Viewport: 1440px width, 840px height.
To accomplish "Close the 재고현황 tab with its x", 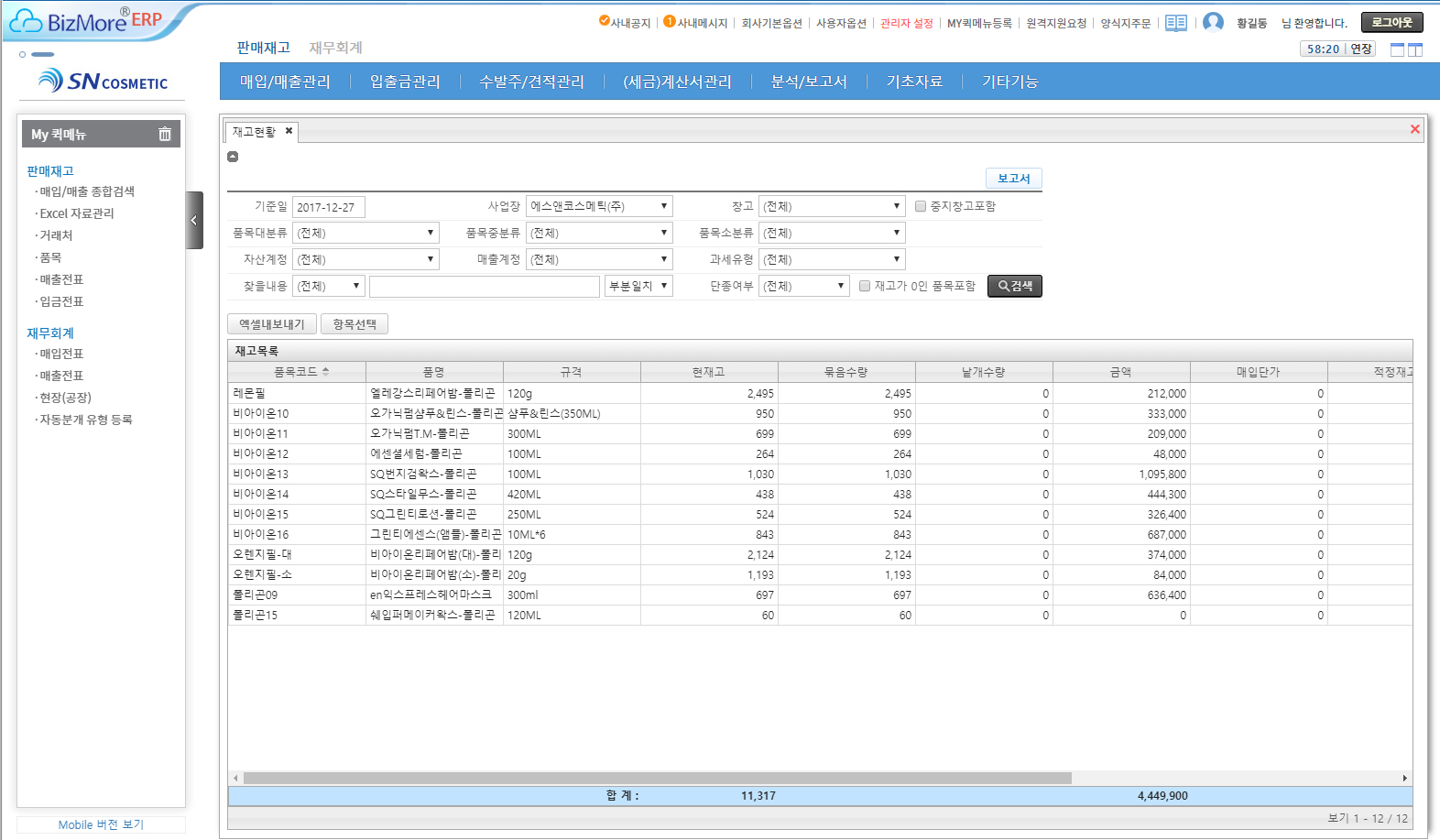I will 289,131.
